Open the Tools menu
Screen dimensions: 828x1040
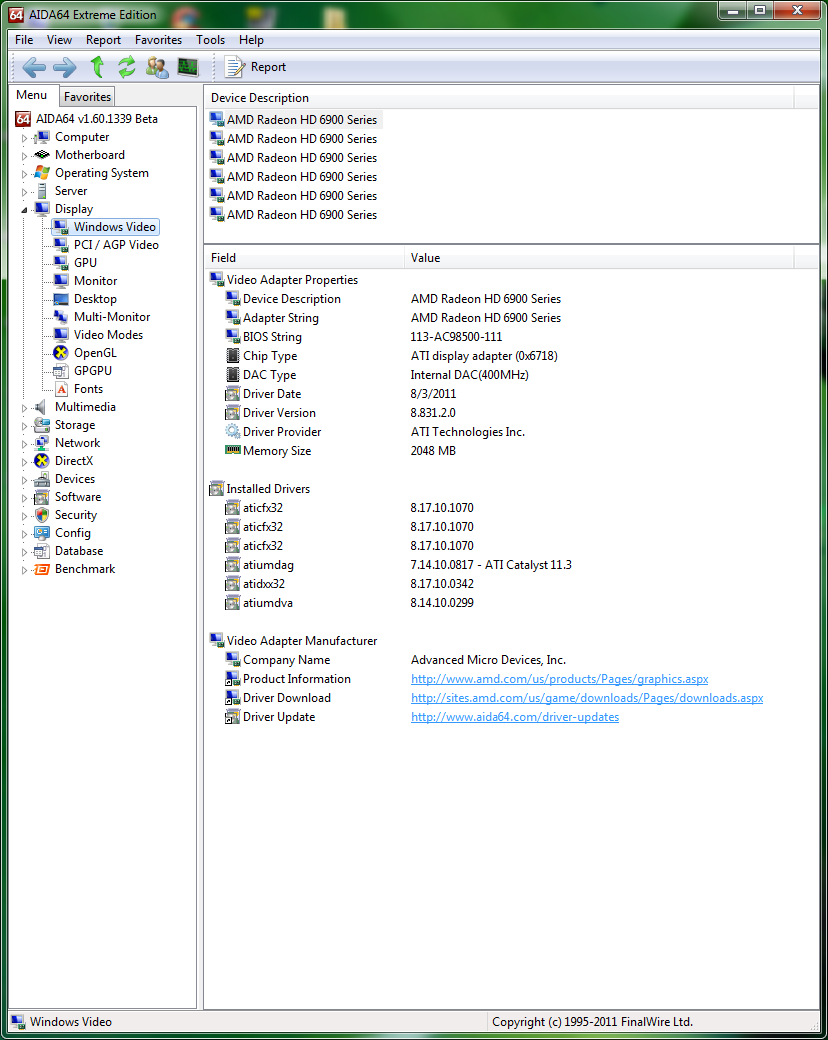[210, 40]
